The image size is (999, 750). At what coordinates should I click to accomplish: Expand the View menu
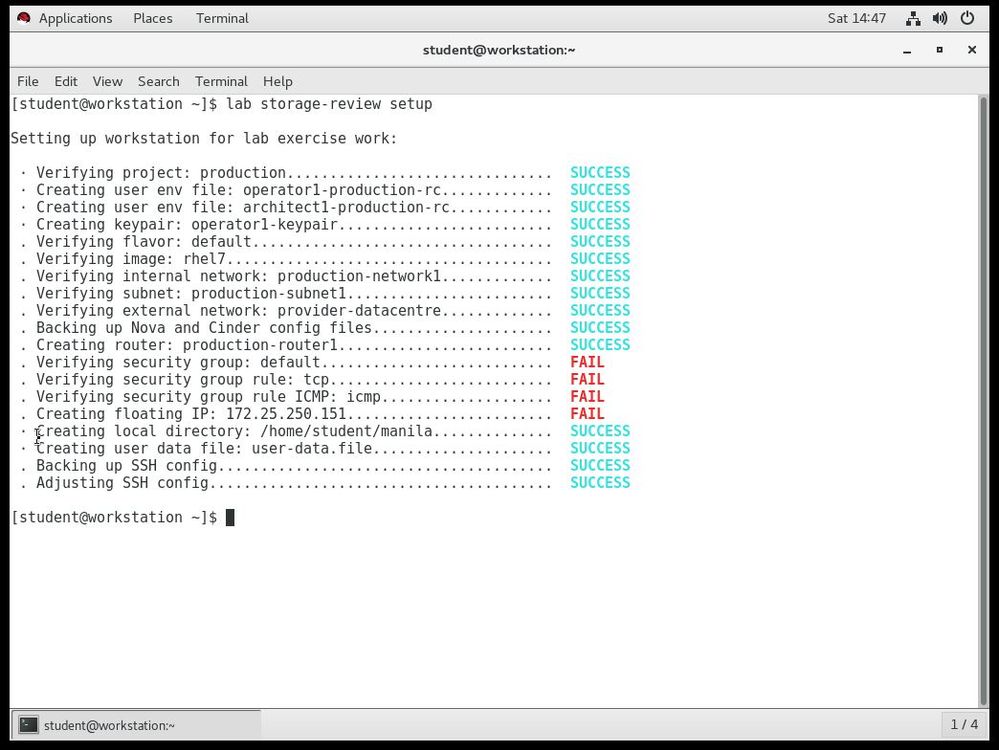coord(107,81)
